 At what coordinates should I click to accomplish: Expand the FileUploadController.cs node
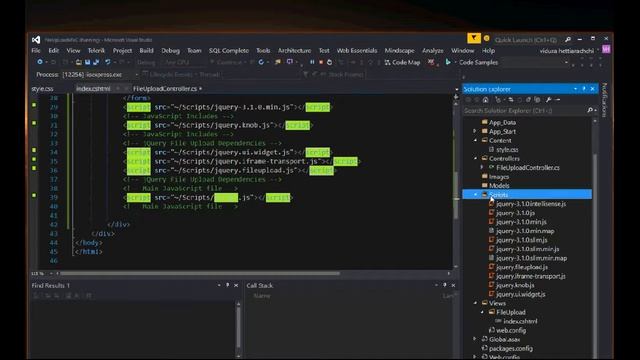click(482, 167)
